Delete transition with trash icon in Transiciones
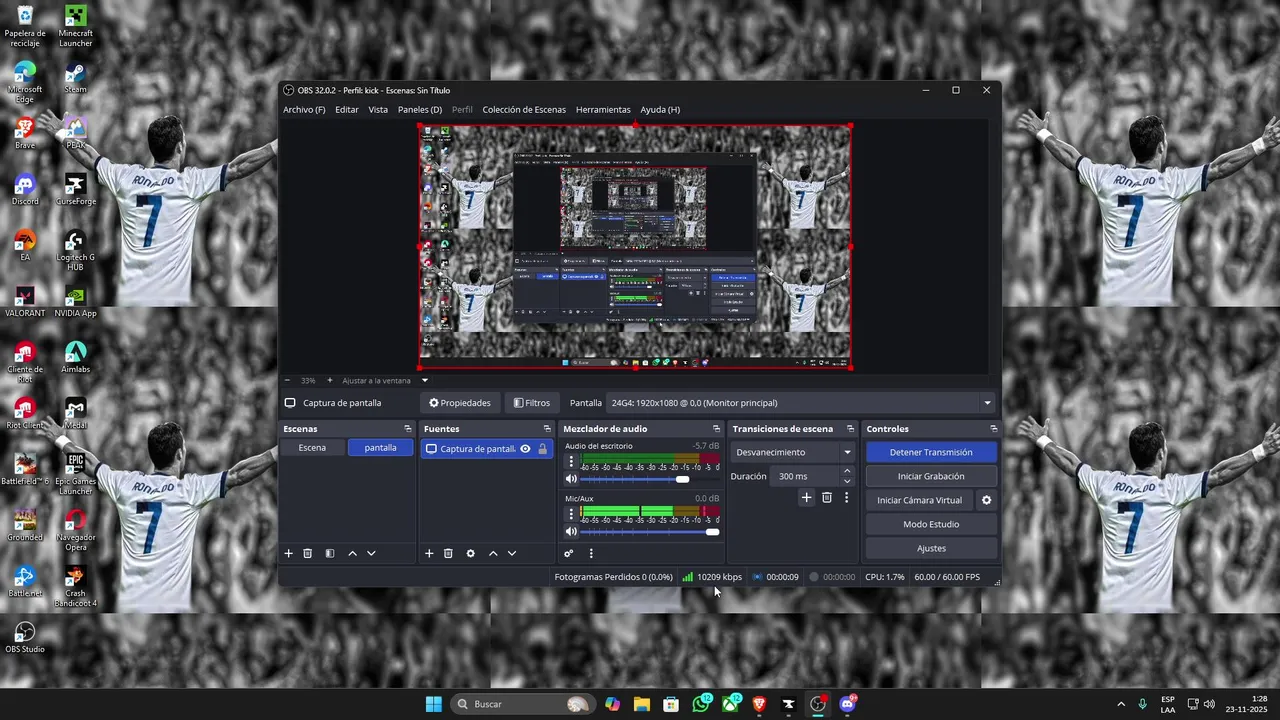The image size is (1280, 720). [827, 497]
